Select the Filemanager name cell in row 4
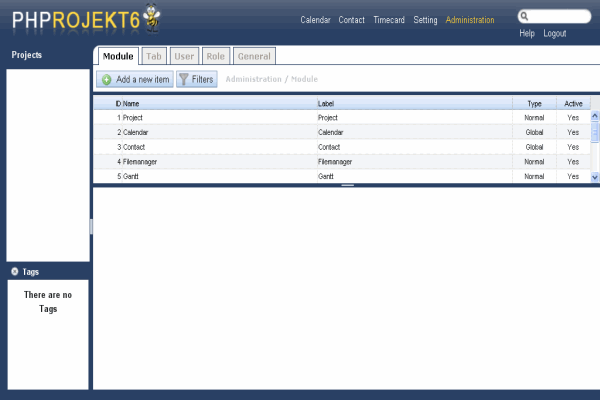The image size is (600, 400). 220,162
